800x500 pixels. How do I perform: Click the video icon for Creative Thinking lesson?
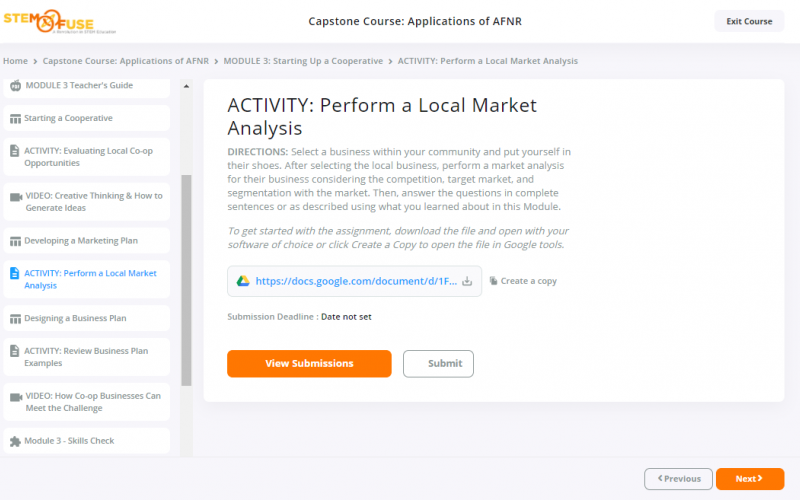[x=15, y=196]
